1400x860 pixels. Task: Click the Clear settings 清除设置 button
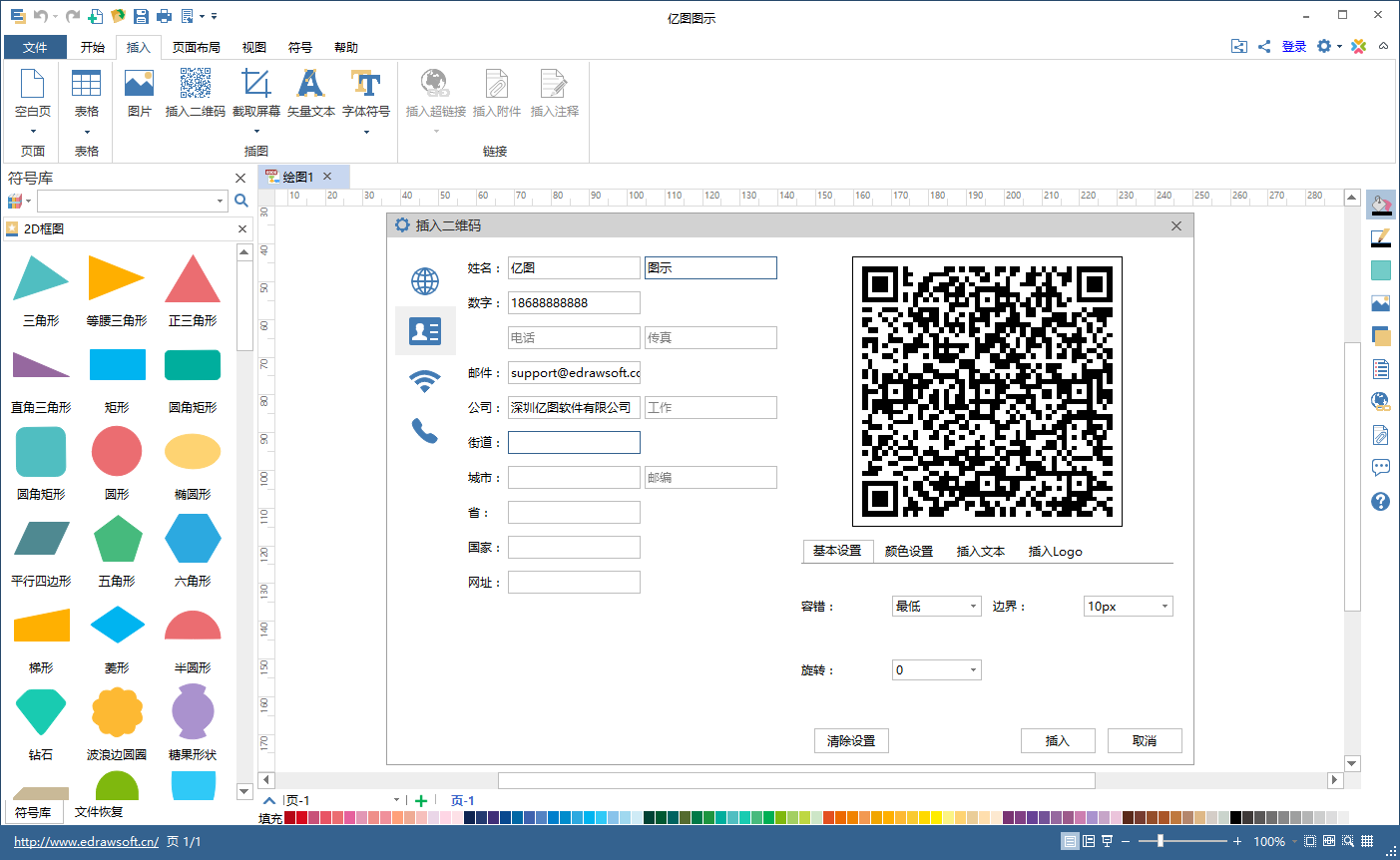coord(851,740)
